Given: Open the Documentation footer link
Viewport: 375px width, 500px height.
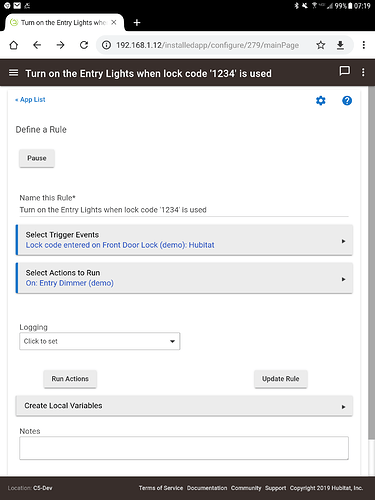Looking at the screenshot, I should coord(207,488).
